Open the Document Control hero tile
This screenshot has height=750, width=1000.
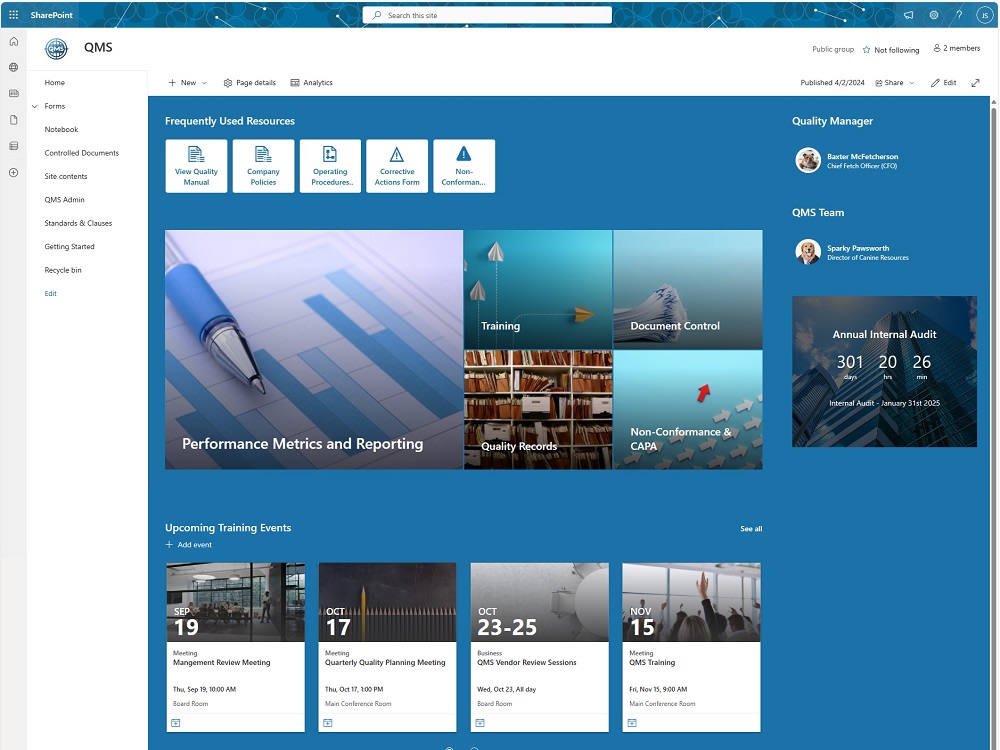[x=688, y=290]
